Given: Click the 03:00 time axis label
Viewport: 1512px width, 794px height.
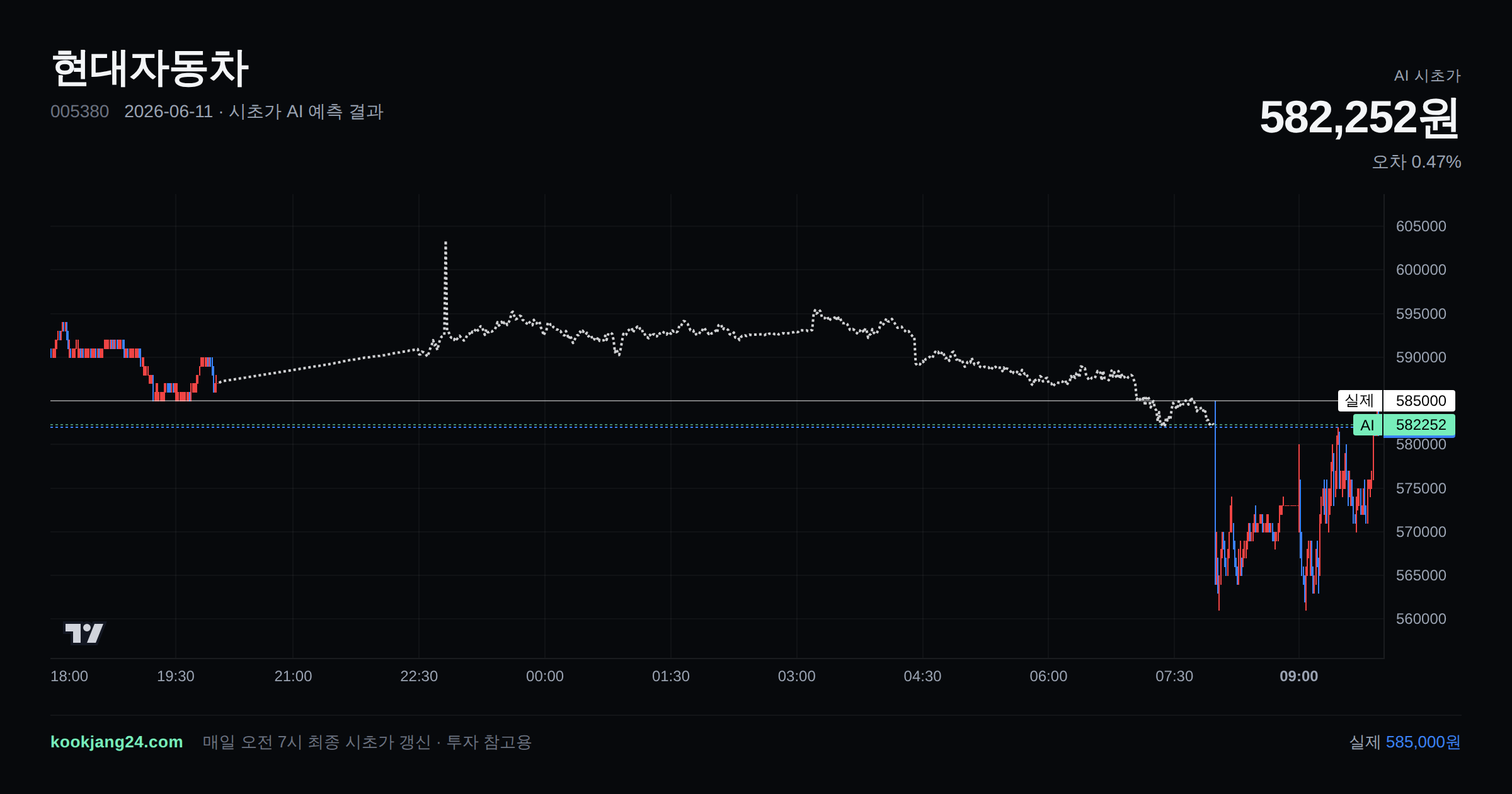Looking at the screenshot, I should pos(797,676).
